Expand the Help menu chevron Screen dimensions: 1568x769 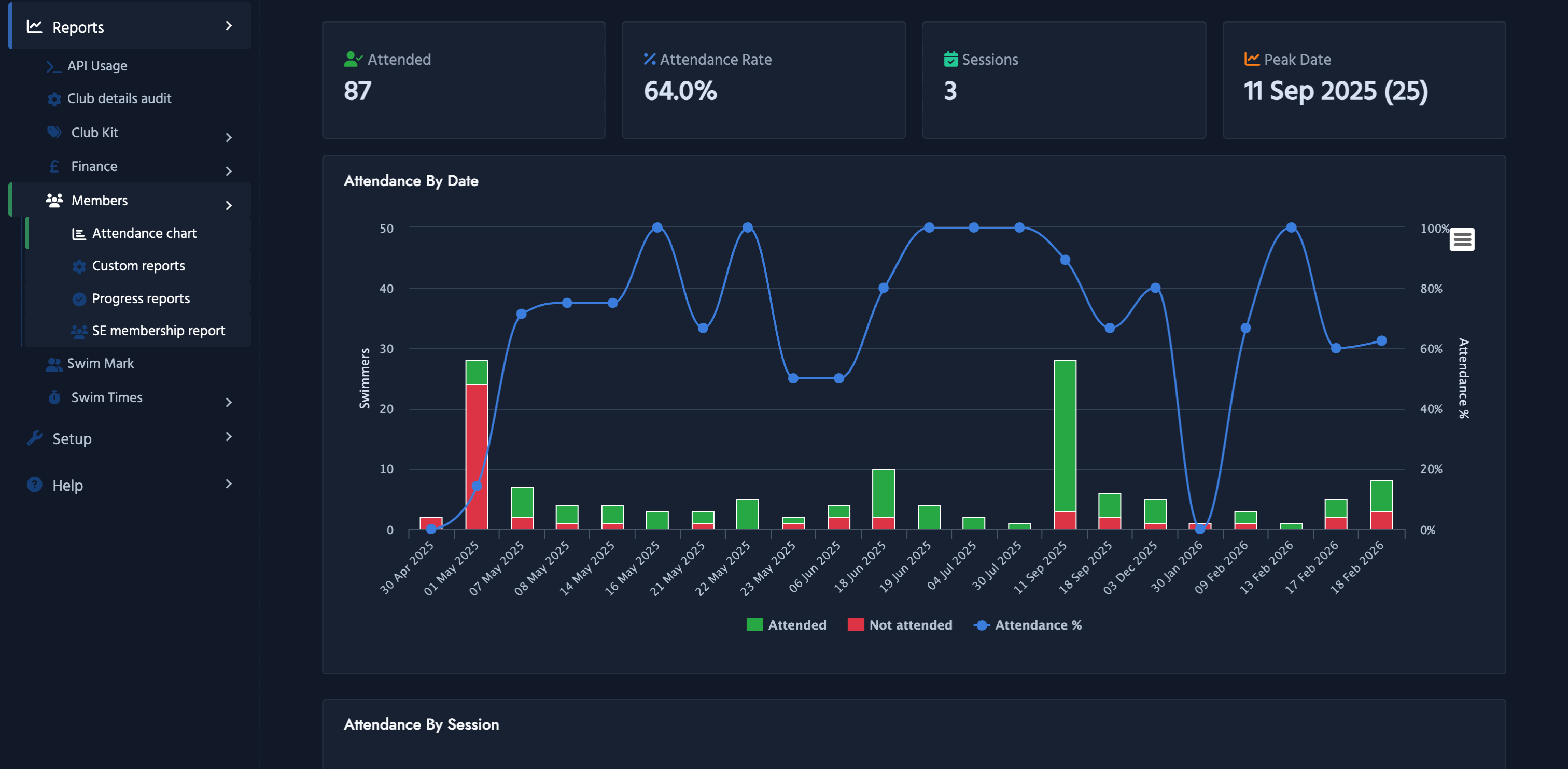[228, 483]
